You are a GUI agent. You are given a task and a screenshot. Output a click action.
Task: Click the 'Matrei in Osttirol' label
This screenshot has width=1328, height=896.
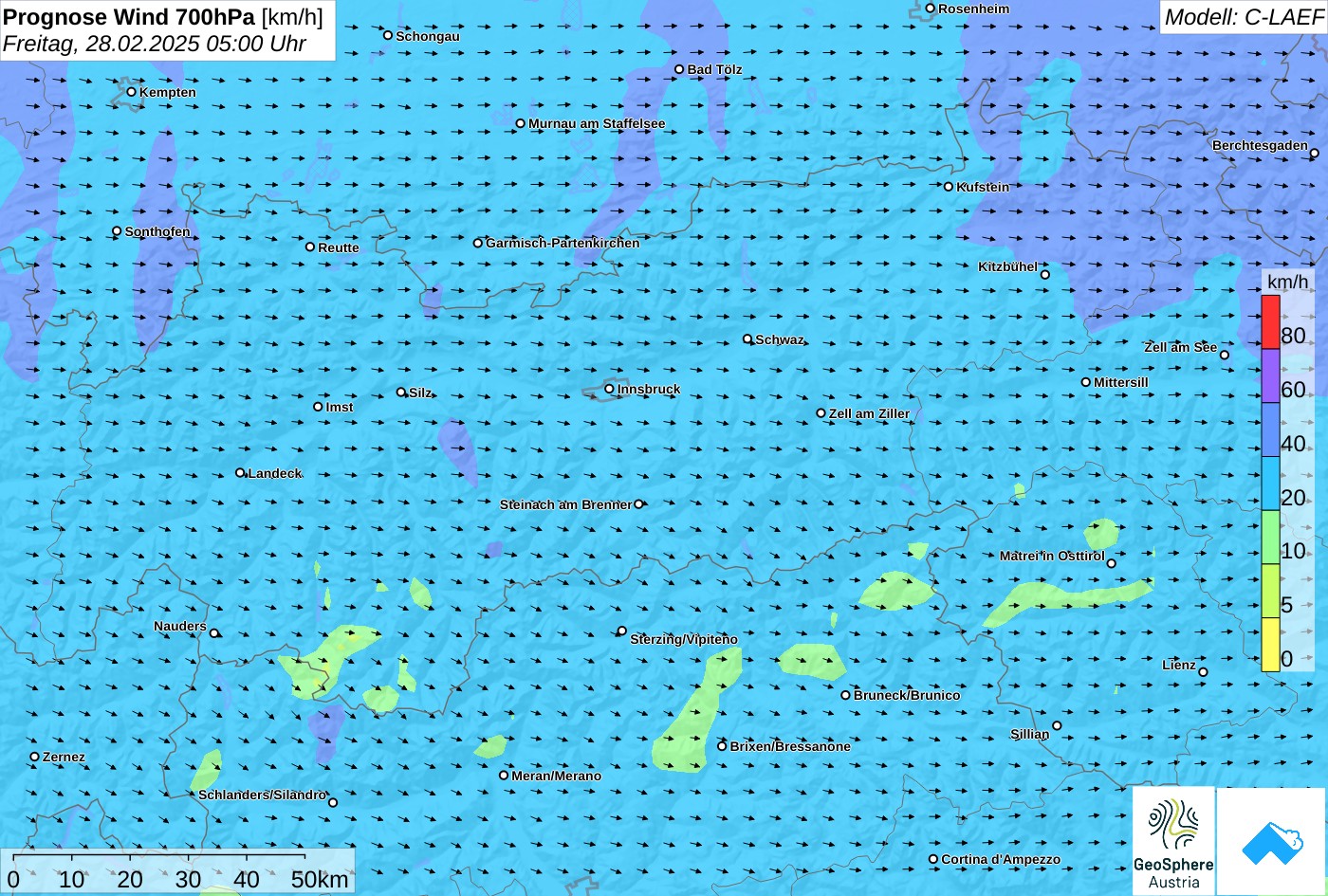tap(1052, 556)
